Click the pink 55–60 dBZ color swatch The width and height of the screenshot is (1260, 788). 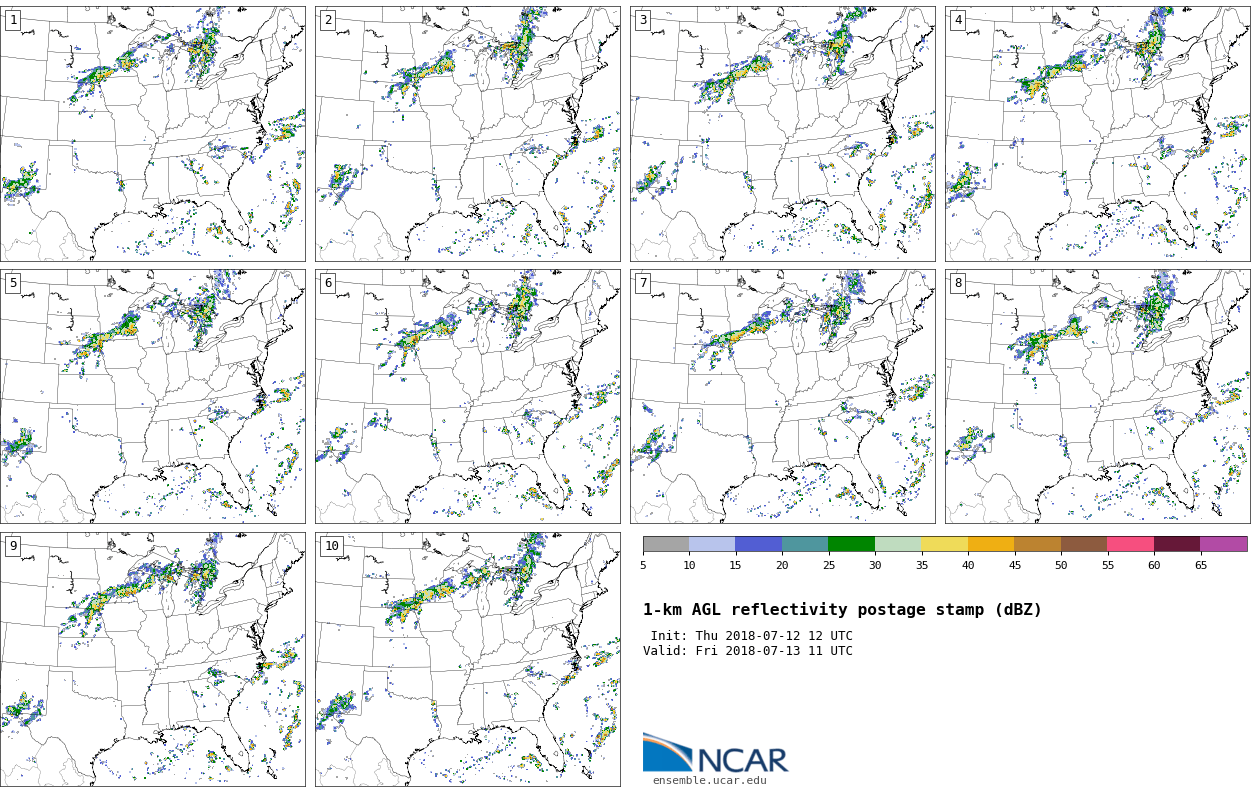[1130, 544]
